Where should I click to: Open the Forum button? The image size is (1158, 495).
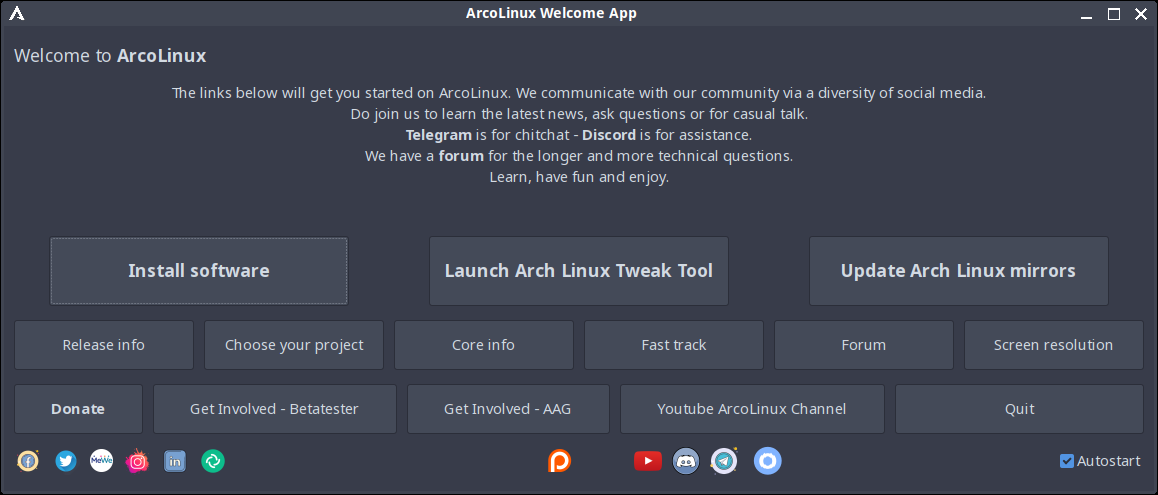[x=864, y=345]
